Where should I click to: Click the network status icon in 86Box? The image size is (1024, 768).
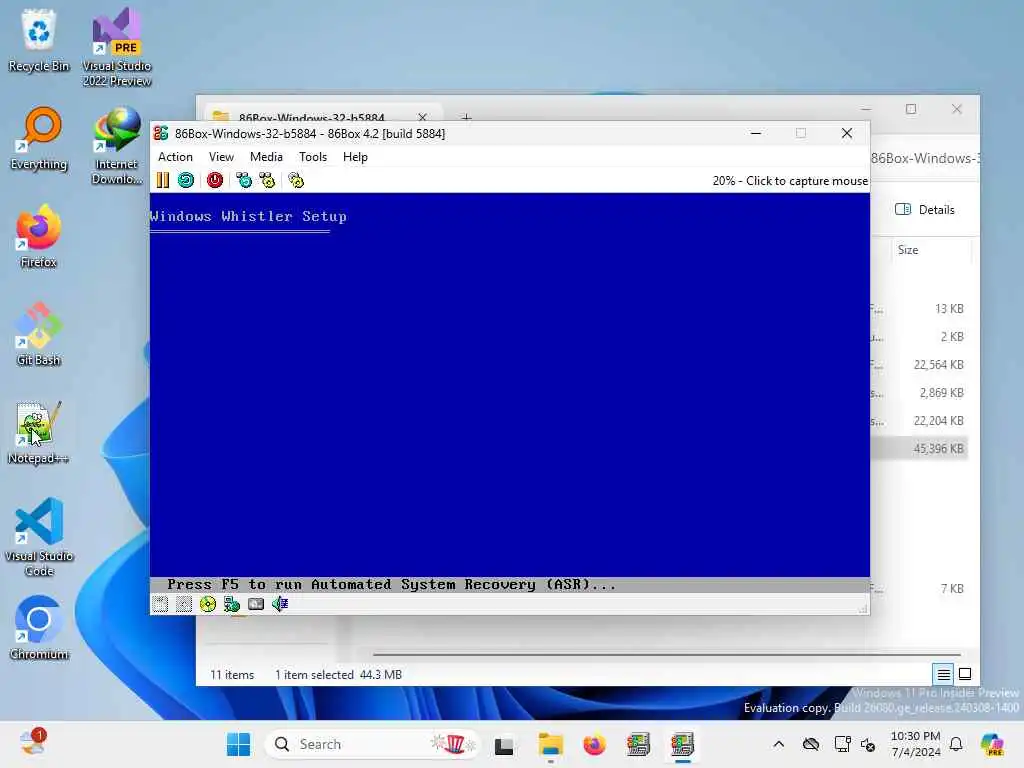232,604
